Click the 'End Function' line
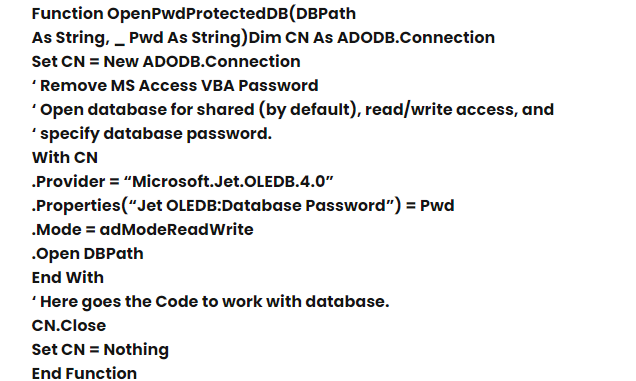Viewport: 636px width, 381px height. click(84, 373)
